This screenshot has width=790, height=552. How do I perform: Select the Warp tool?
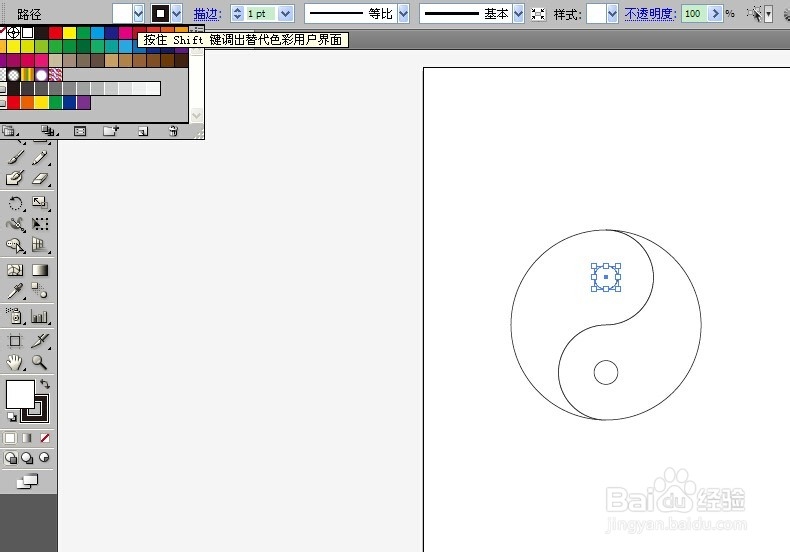point(15,224)
